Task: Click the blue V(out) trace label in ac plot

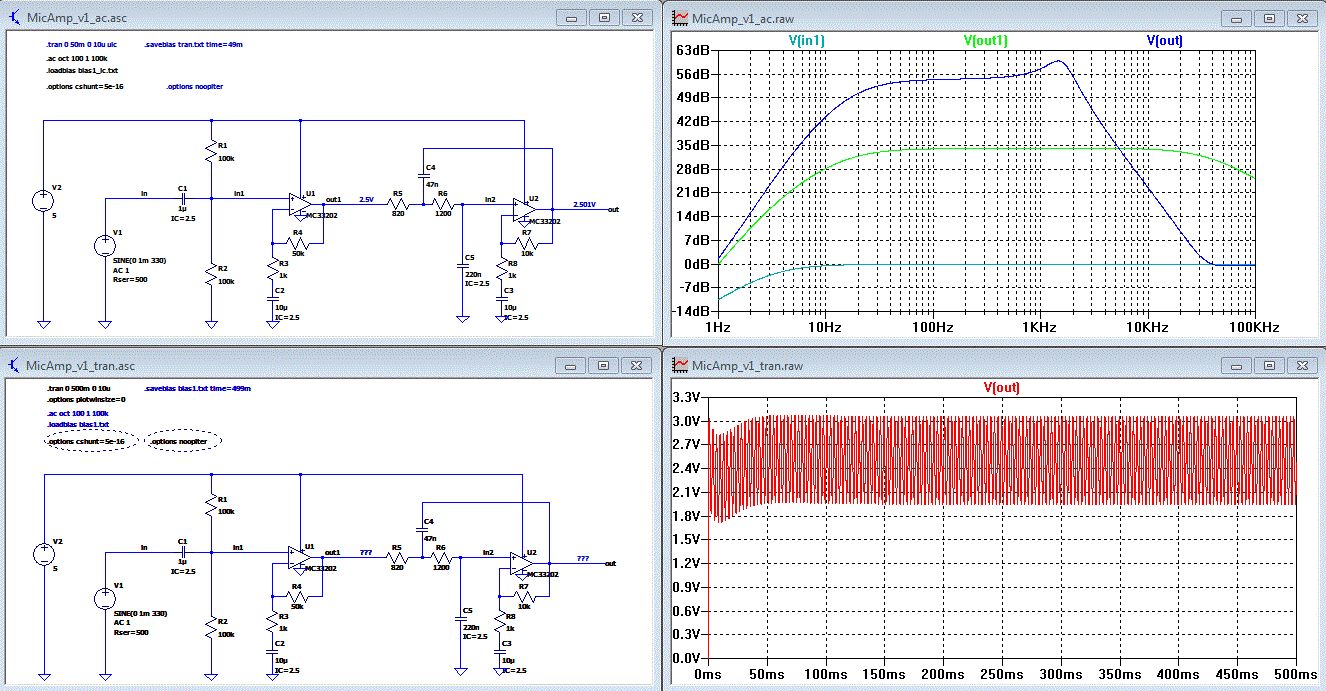Action: pos(1164,41)
